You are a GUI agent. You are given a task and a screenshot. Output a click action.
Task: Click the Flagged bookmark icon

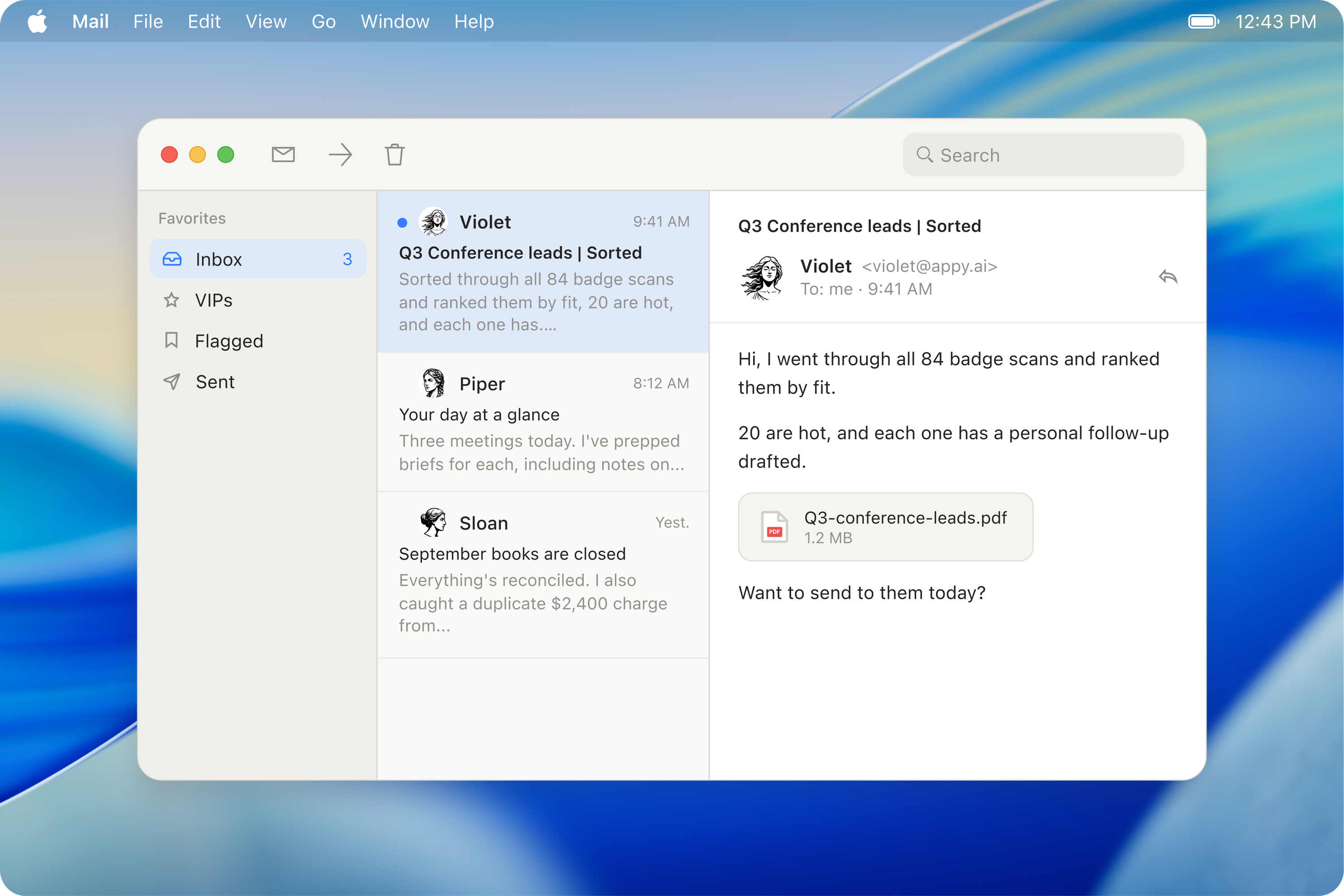click(x=171, y=340)
